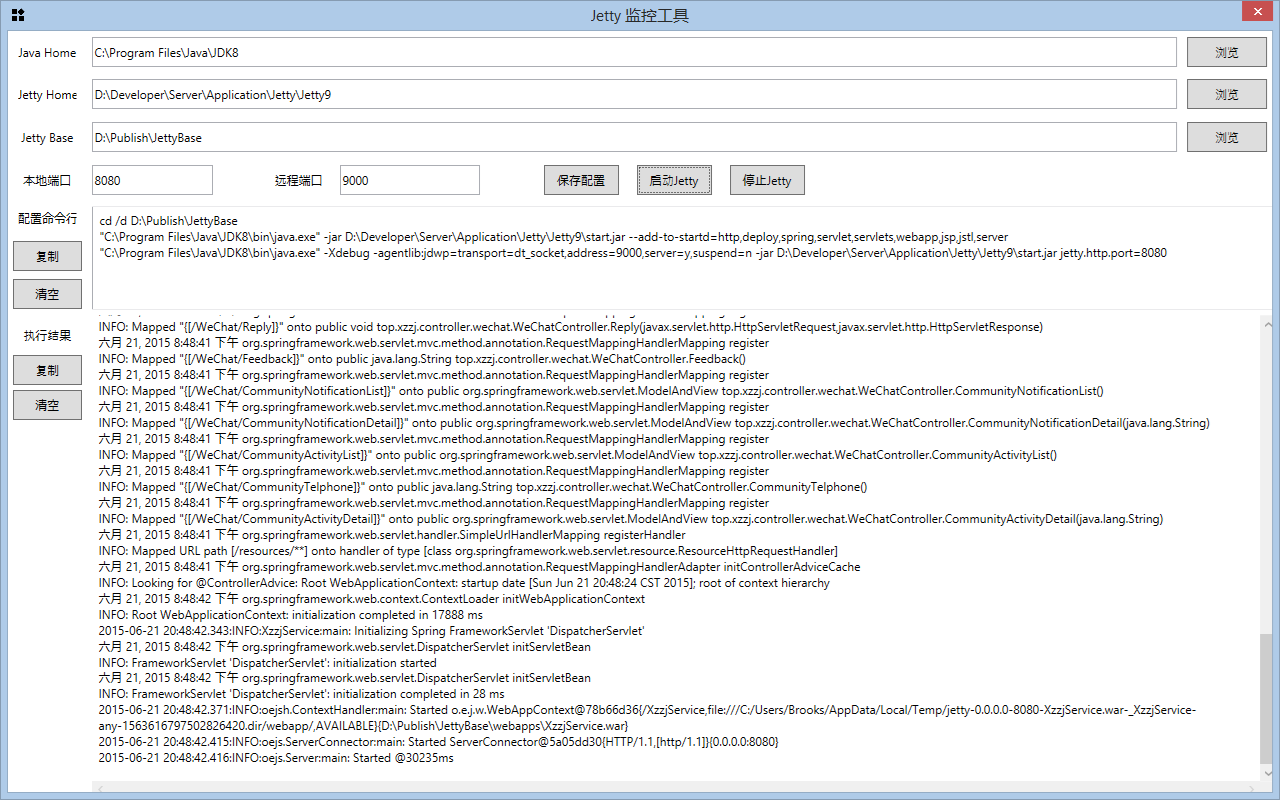Click the Jetty Base path field

pyautogui.click(x=634, y=137)
